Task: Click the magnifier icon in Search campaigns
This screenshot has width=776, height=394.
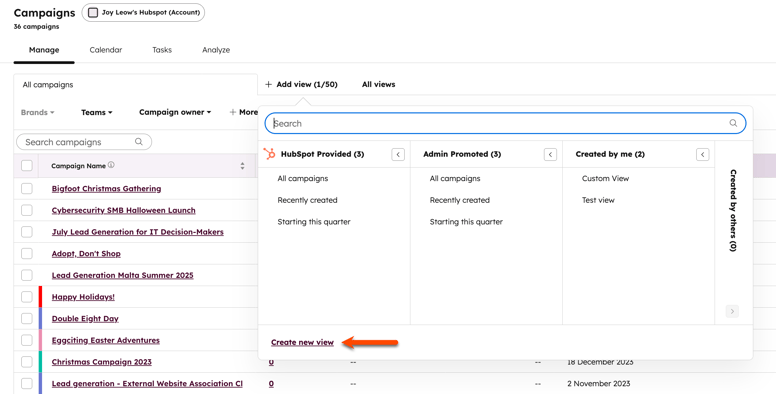Action: pos(139,142)
